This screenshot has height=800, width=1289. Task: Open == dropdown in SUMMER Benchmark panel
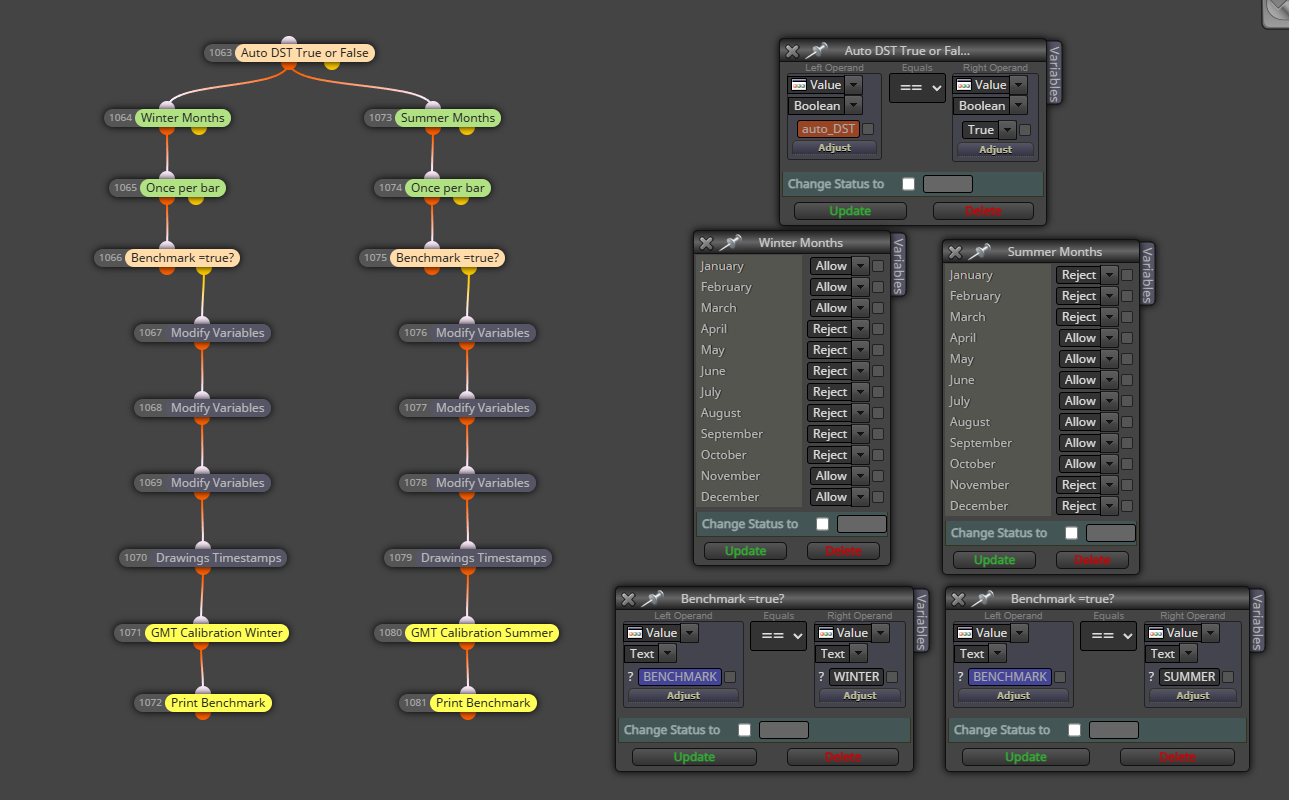[1108, 636]
